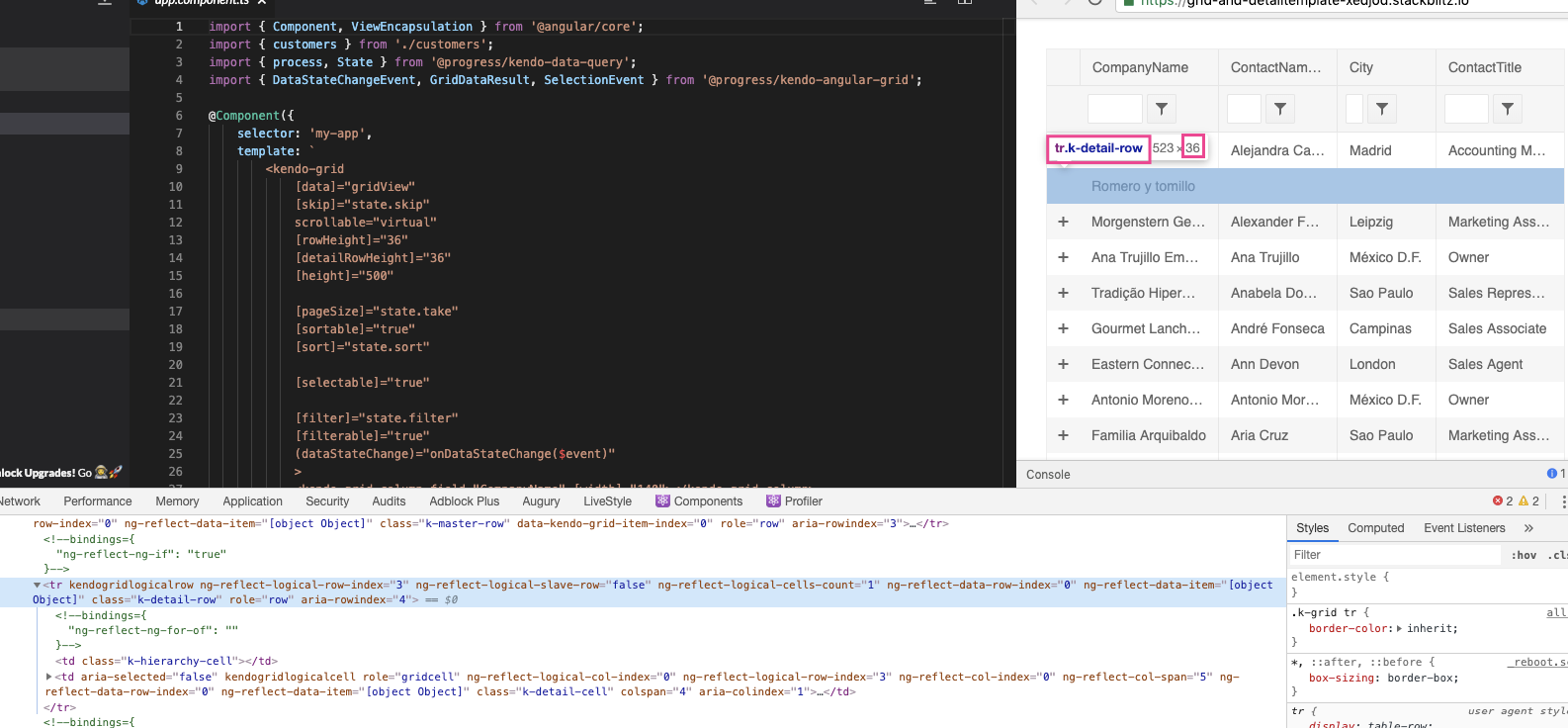
Task: Collapse the selected tr k-detail-row node
Action: (x=38, y=586)
